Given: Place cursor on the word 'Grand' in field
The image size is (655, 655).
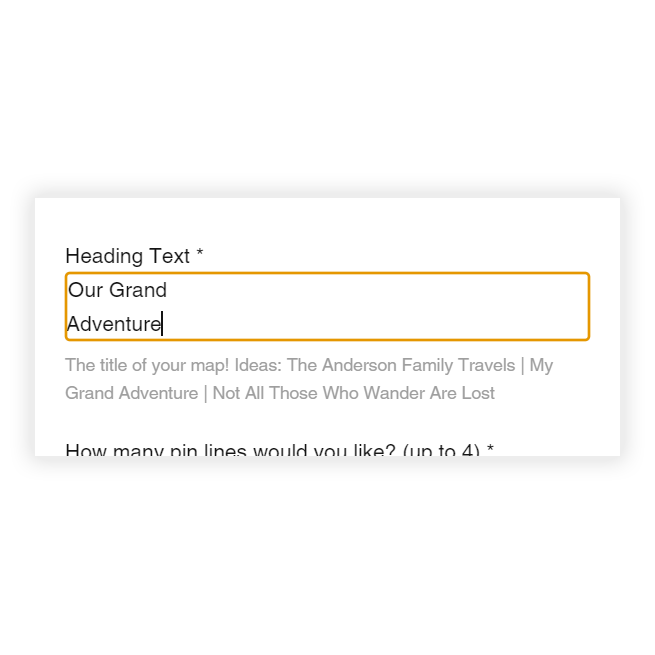Looking at the screenshot, I should click(138, 291).
